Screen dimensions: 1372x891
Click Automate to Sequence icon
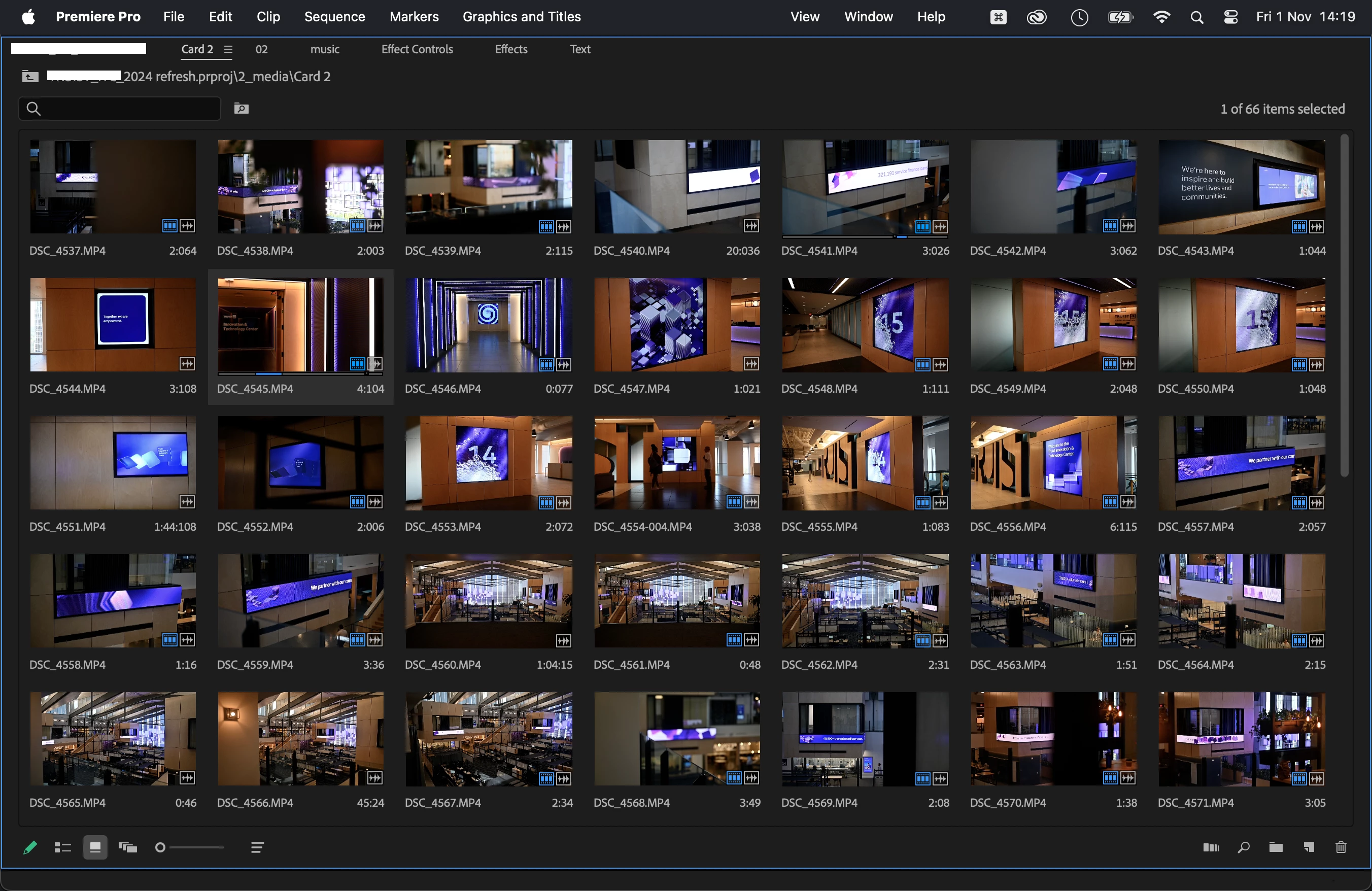(x=1211, y=847)
